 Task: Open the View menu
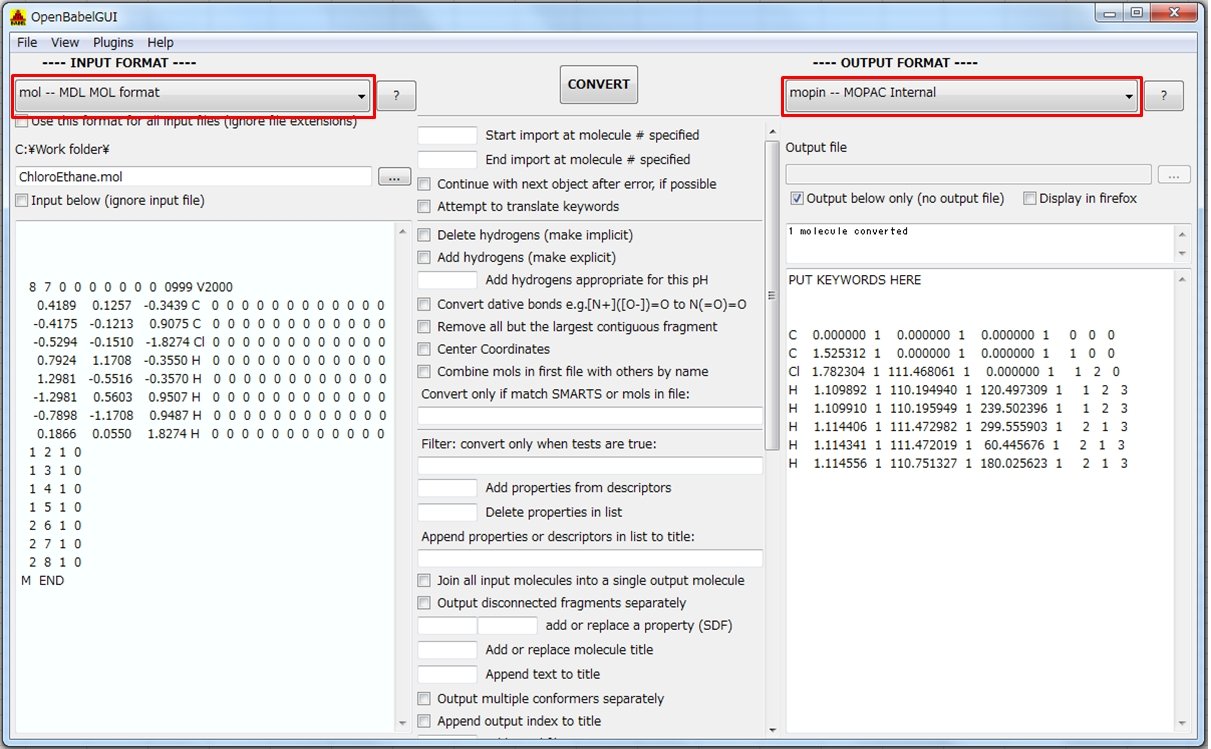pos(64,42)
